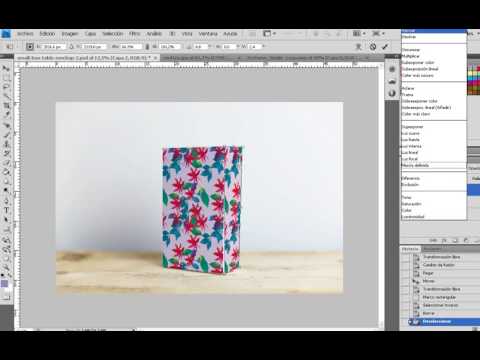Switch to warp mode icon
480x360 pixels.
(359, 47)
